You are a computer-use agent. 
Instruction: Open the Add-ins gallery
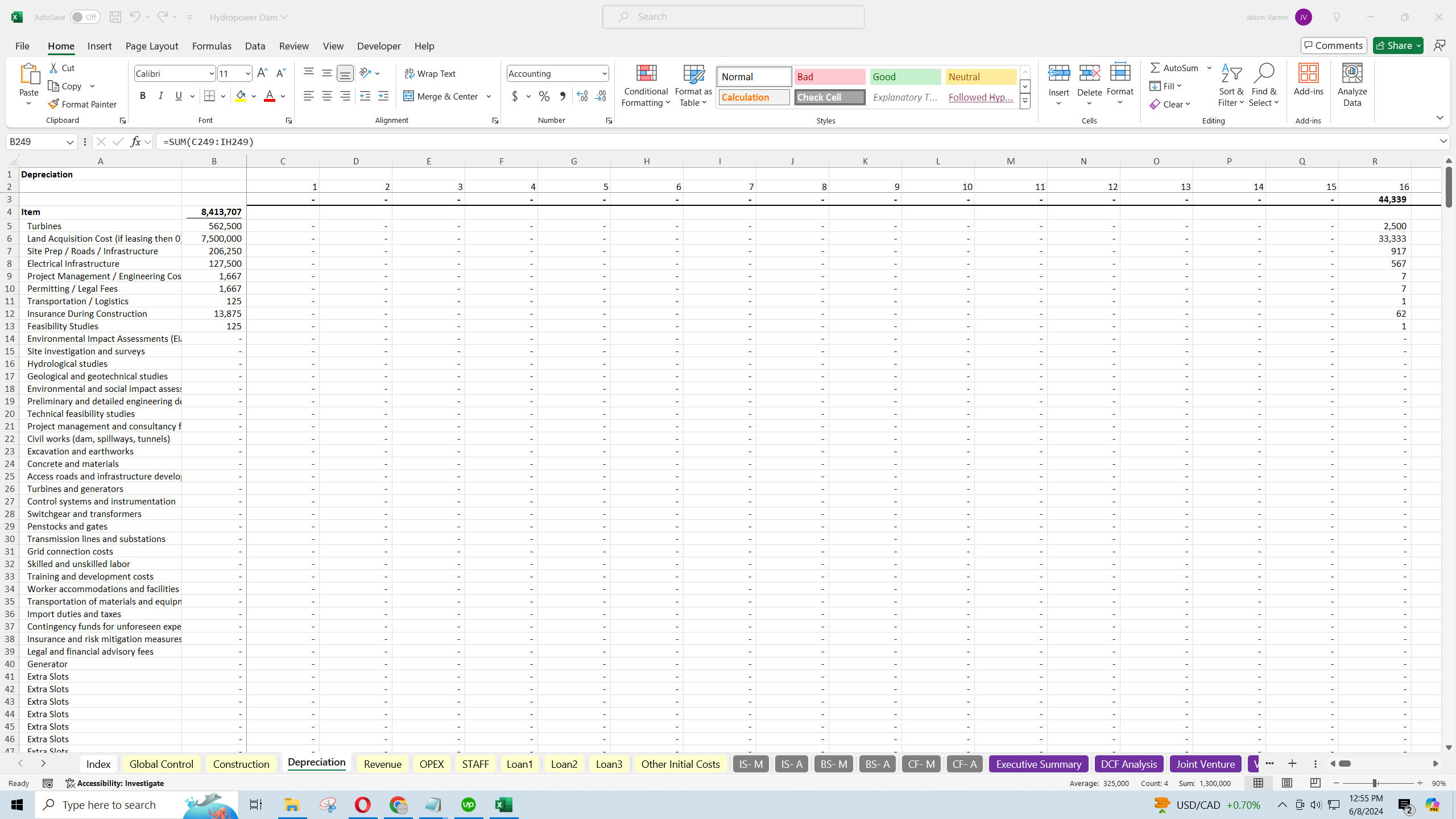click(x=1308, y=80)
